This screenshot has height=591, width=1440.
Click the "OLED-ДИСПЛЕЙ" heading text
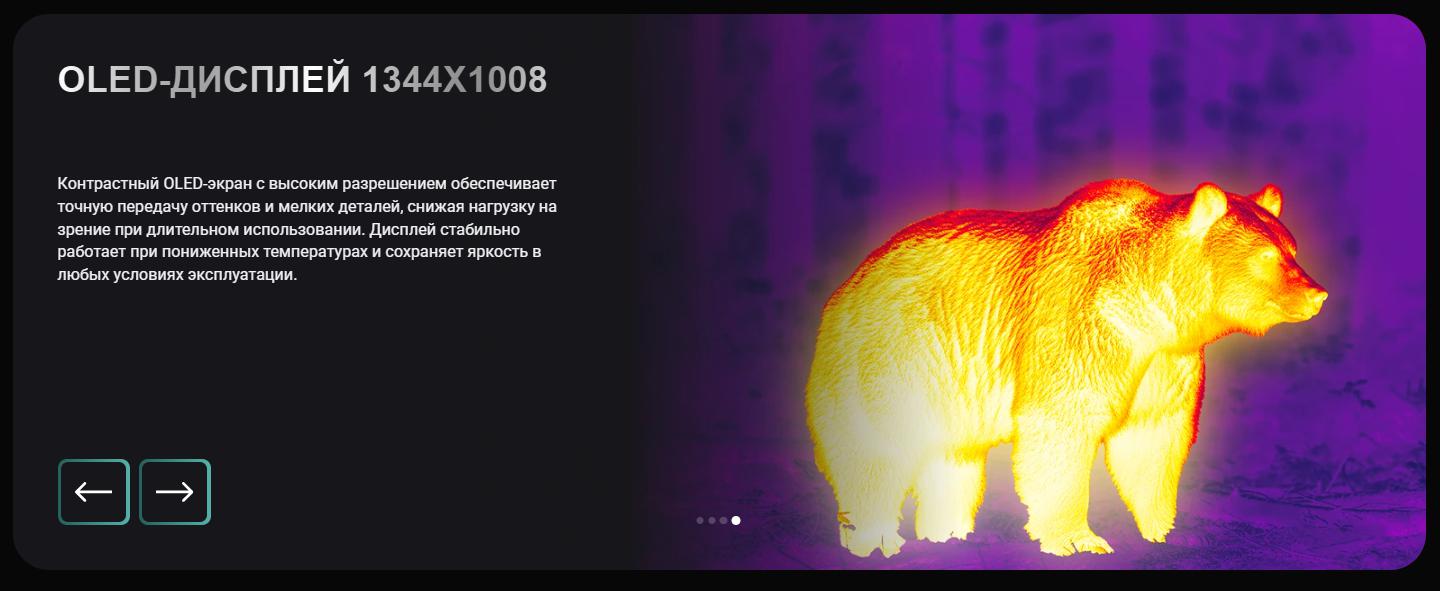pyautogui.click(x=204, y=80)
